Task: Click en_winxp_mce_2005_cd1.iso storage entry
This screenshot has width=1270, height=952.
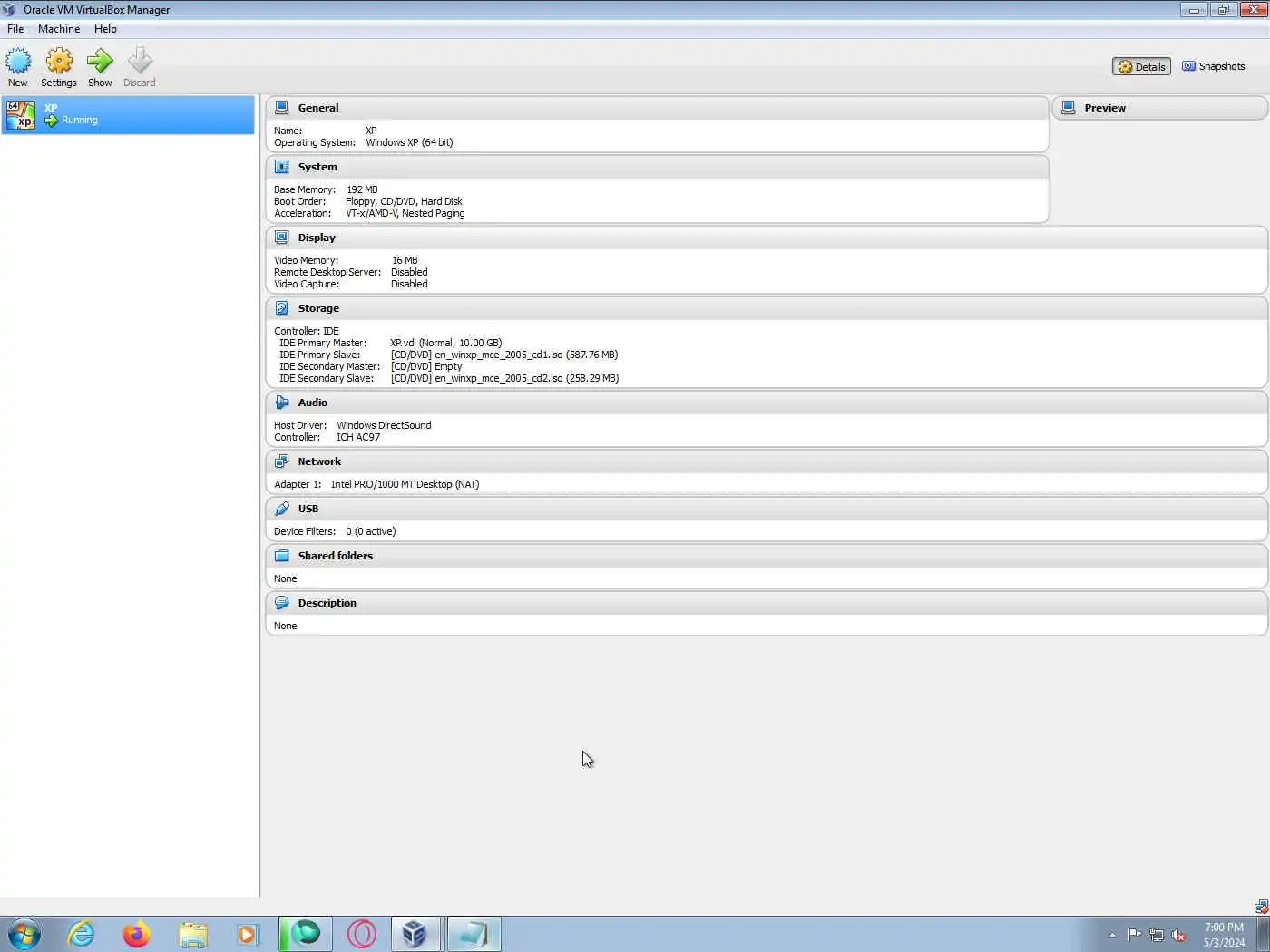Action: [504, 355]
